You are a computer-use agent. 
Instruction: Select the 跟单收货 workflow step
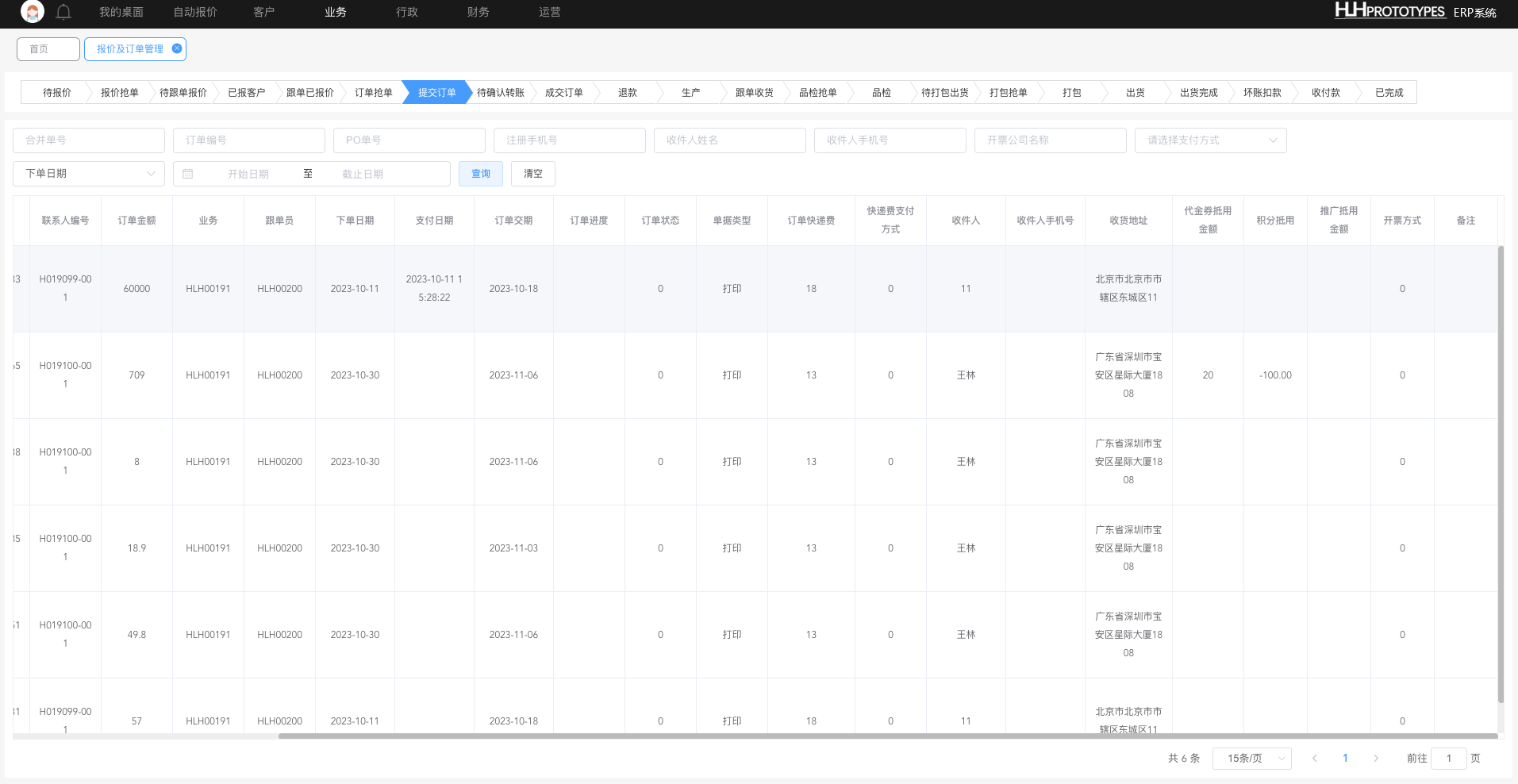point(755,93)
